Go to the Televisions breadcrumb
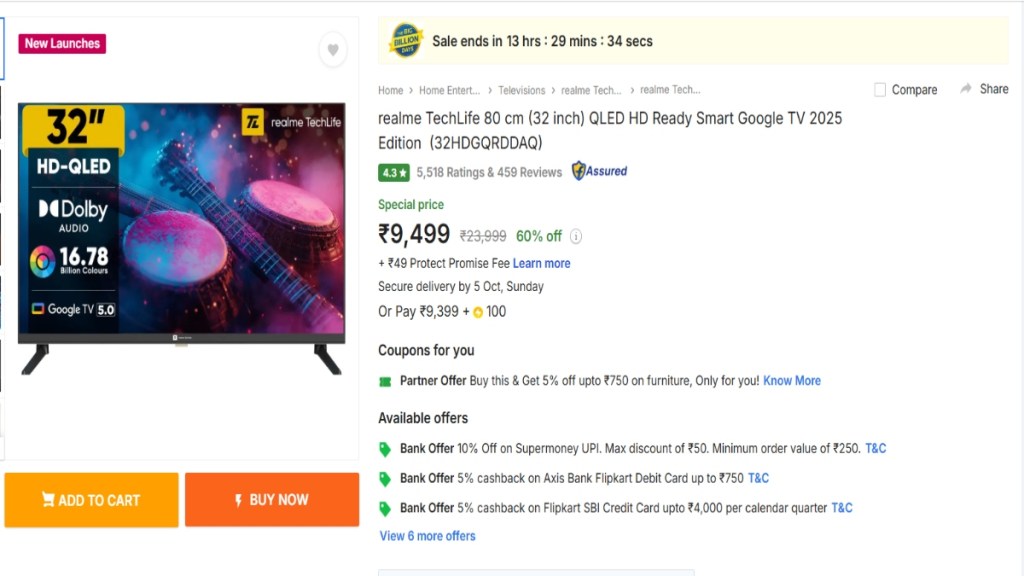This screenshot has height=576, width=1024. 521,90
